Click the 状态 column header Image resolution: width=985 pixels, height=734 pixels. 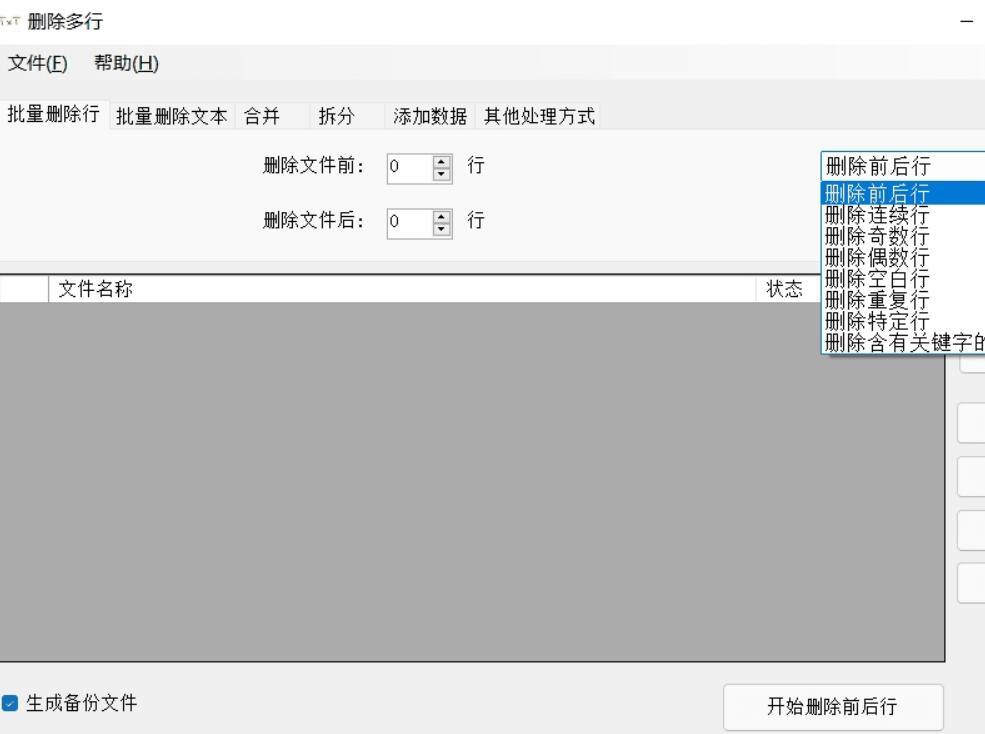pos(788,289)
